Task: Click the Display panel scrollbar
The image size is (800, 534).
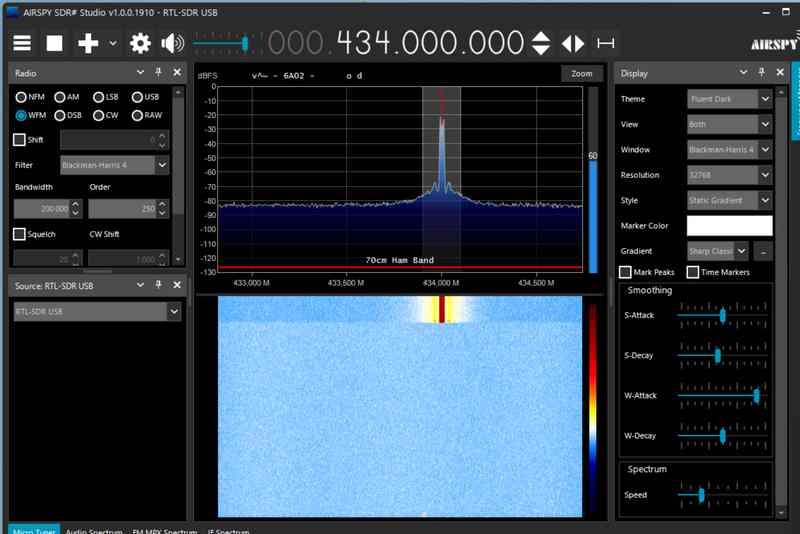Action: tap(781, 302)
